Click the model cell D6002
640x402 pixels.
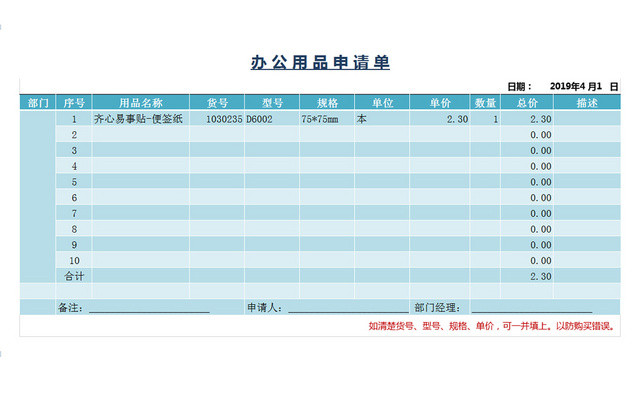272,119
